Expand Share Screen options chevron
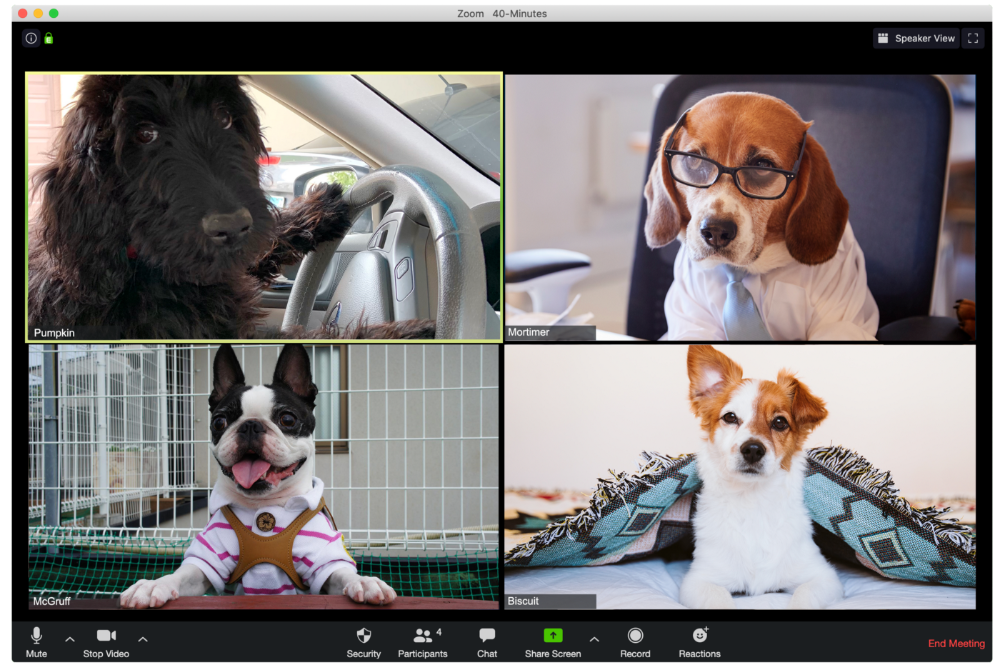The width and height of the screenshot is (1000, 668). click(594, 639)
